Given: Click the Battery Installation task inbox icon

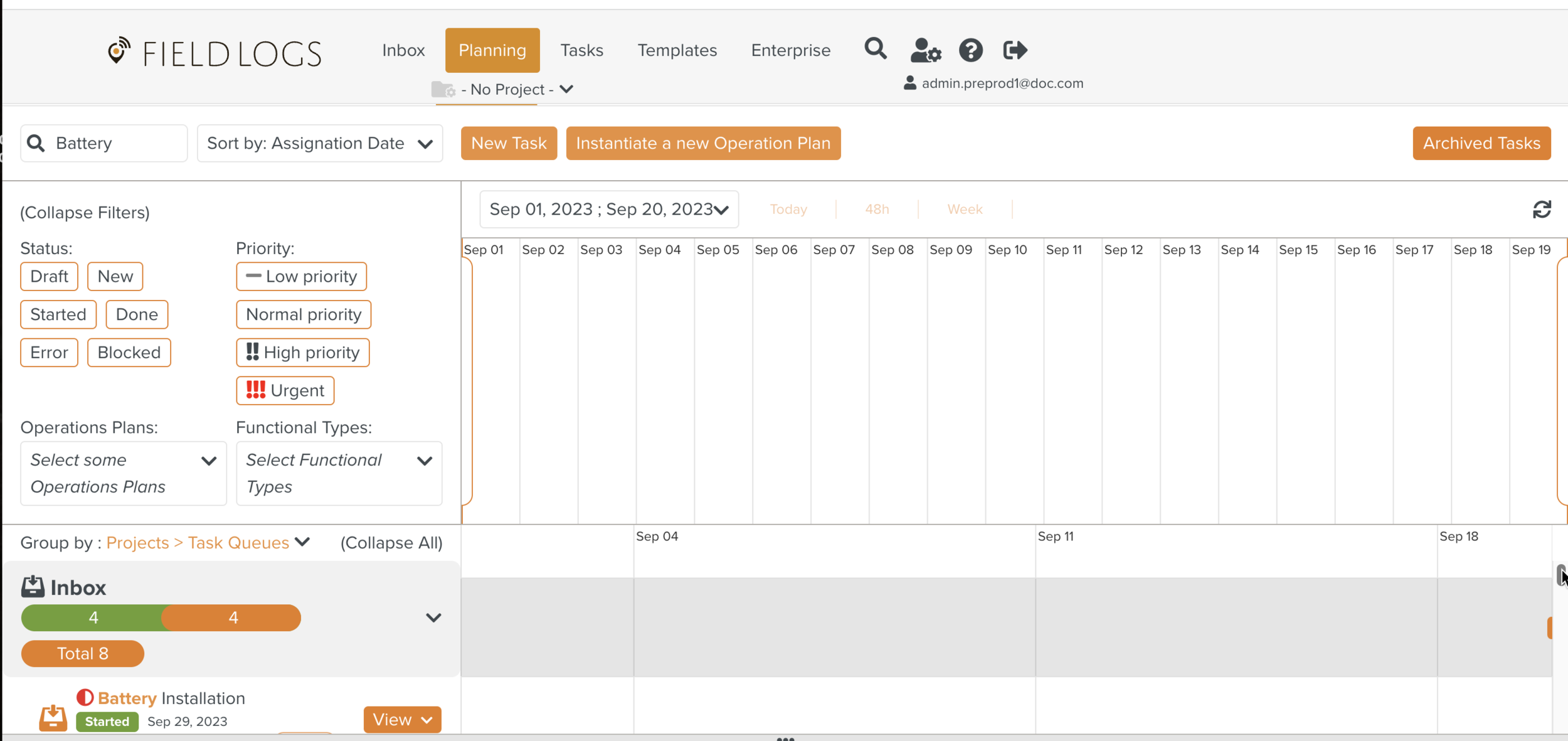Looking at the screenshot, I should coord(53,717).
